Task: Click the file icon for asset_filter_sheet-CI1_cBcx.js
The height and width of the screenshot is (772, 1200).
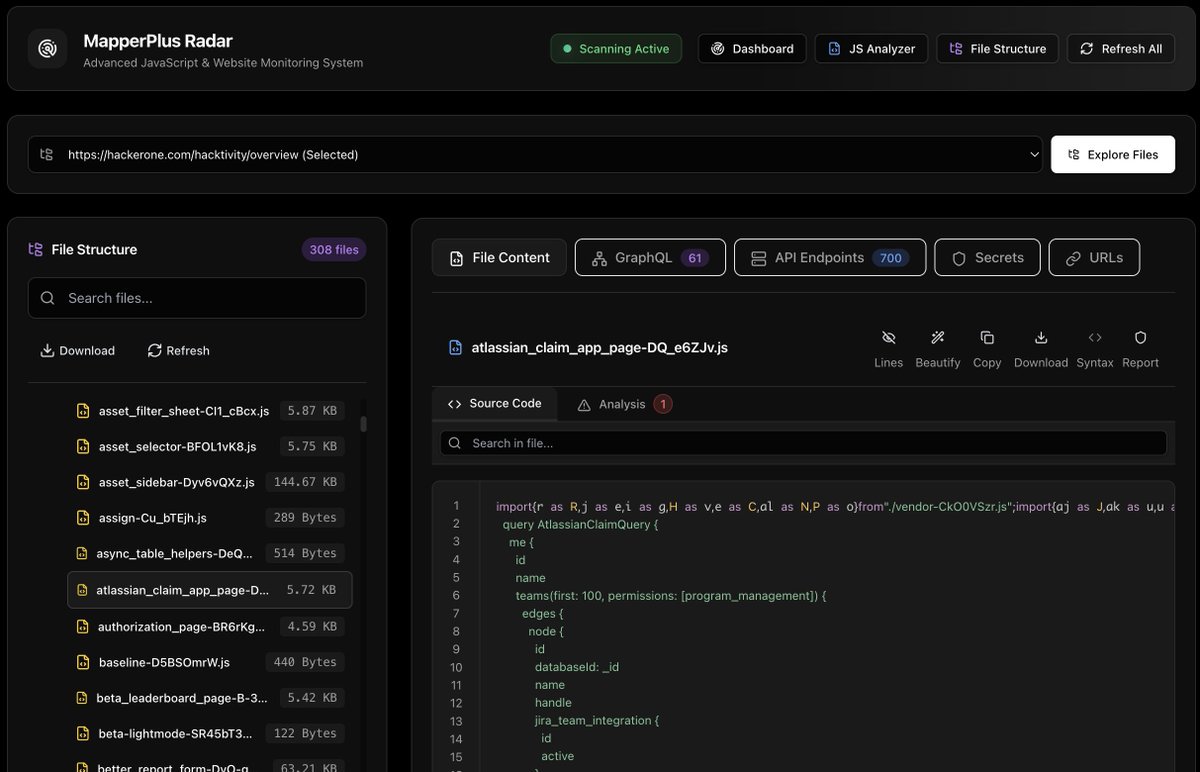Action: (84, 410)
